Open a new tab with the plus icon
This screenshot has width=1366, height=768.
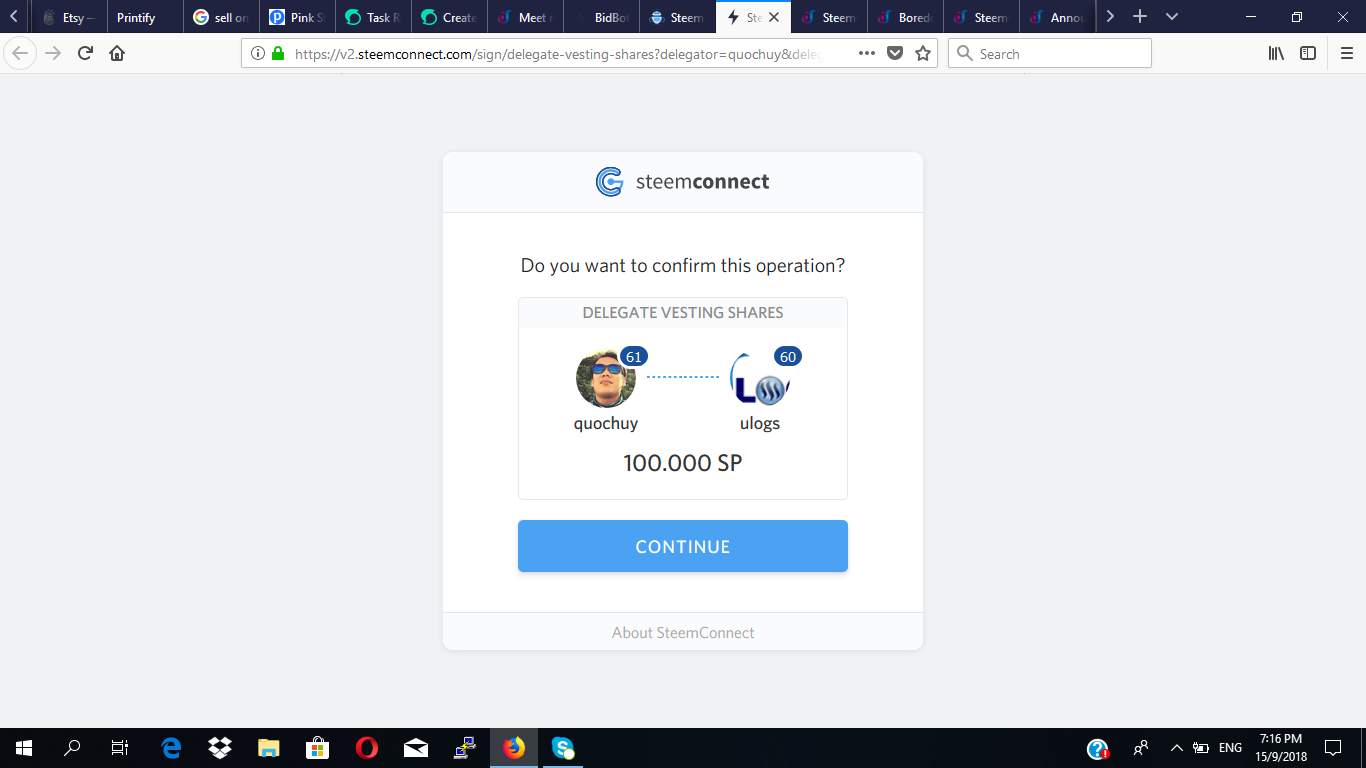click(x=1139, y=17)
